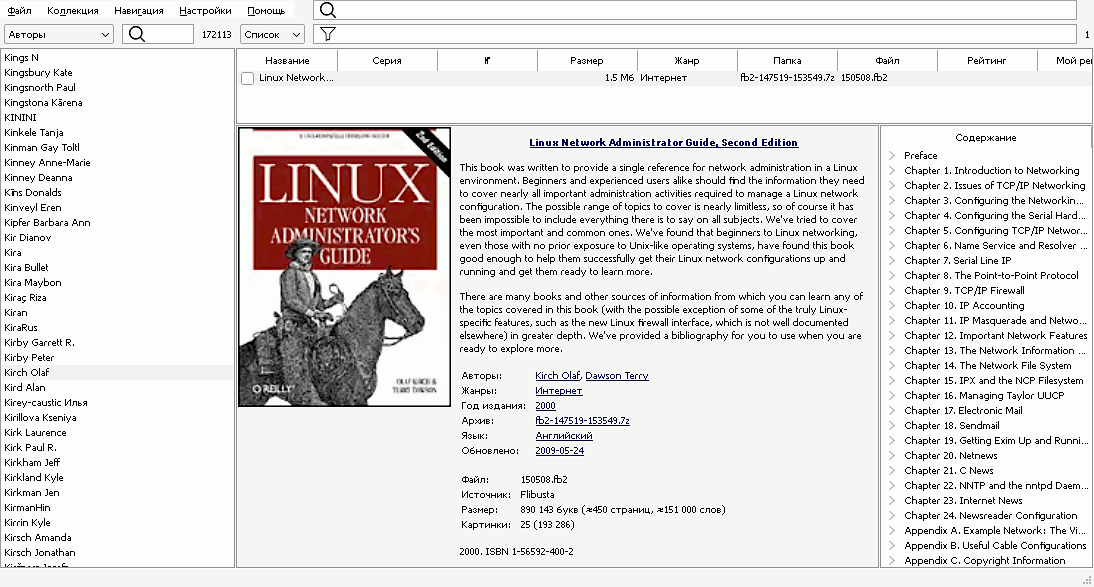Image resolution: width=1094 pixels, height=587 pixels.
Task: Expand Chapter 9. TCP/IP Firewall
Action: [892, 290]
